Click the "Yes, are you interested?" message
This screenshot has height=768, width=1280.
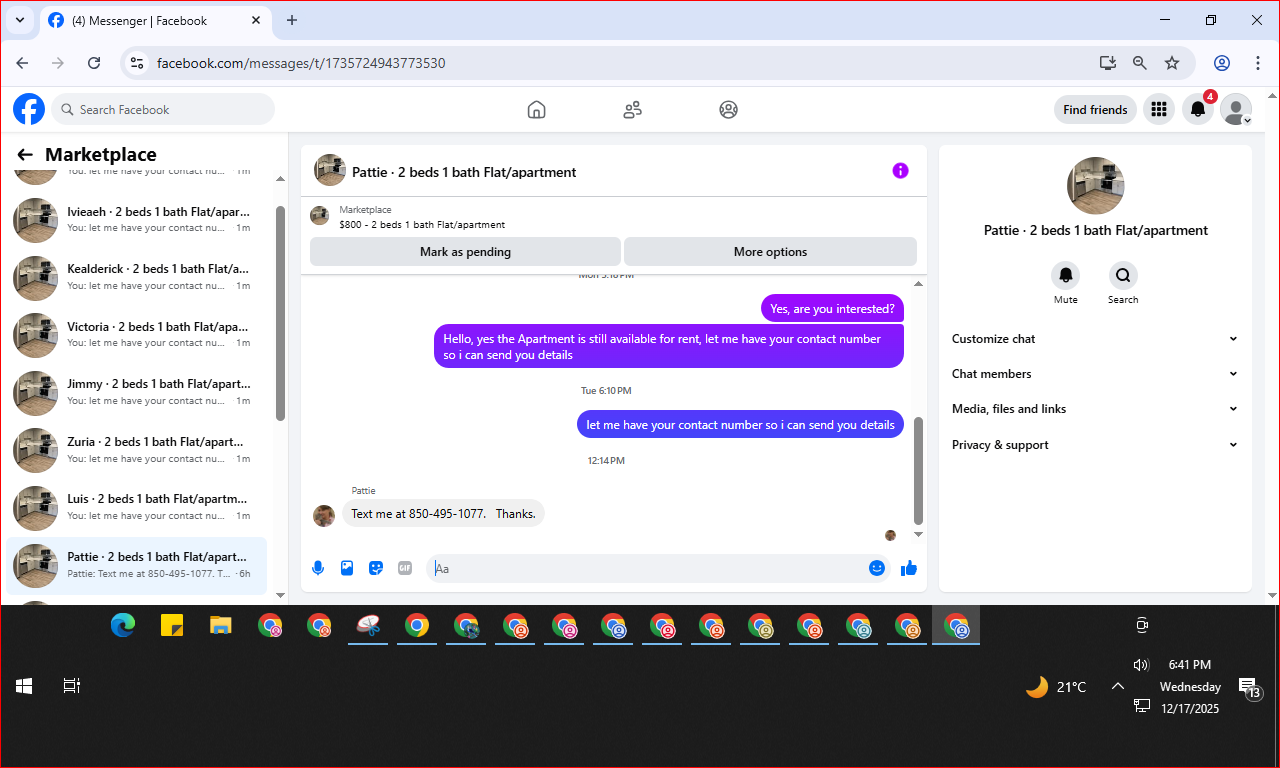click(x=832, y=308)
